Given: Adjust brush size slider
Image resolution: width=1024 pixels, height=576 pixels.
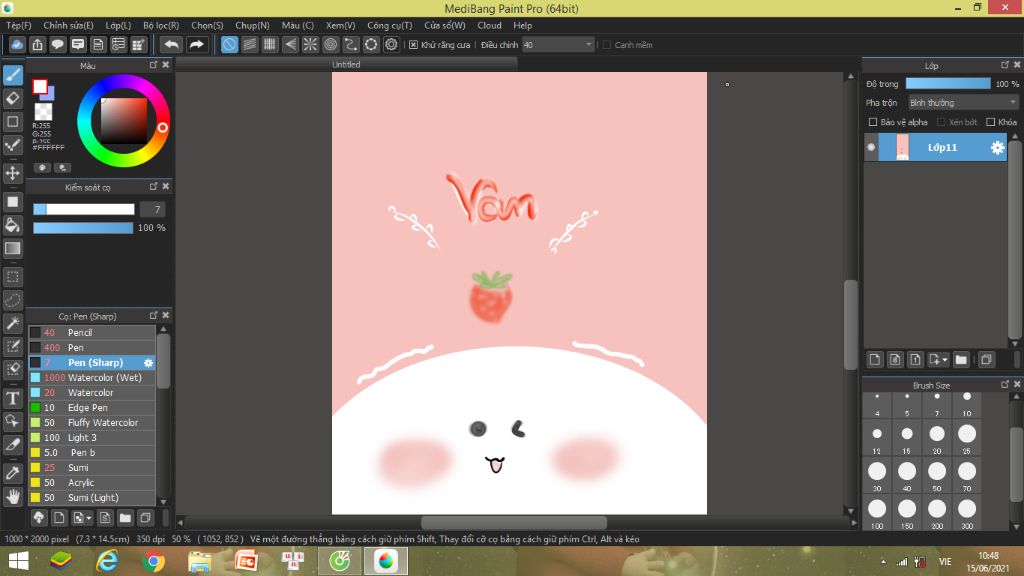Looking at the screenshot, I should [x=84, y=209].
